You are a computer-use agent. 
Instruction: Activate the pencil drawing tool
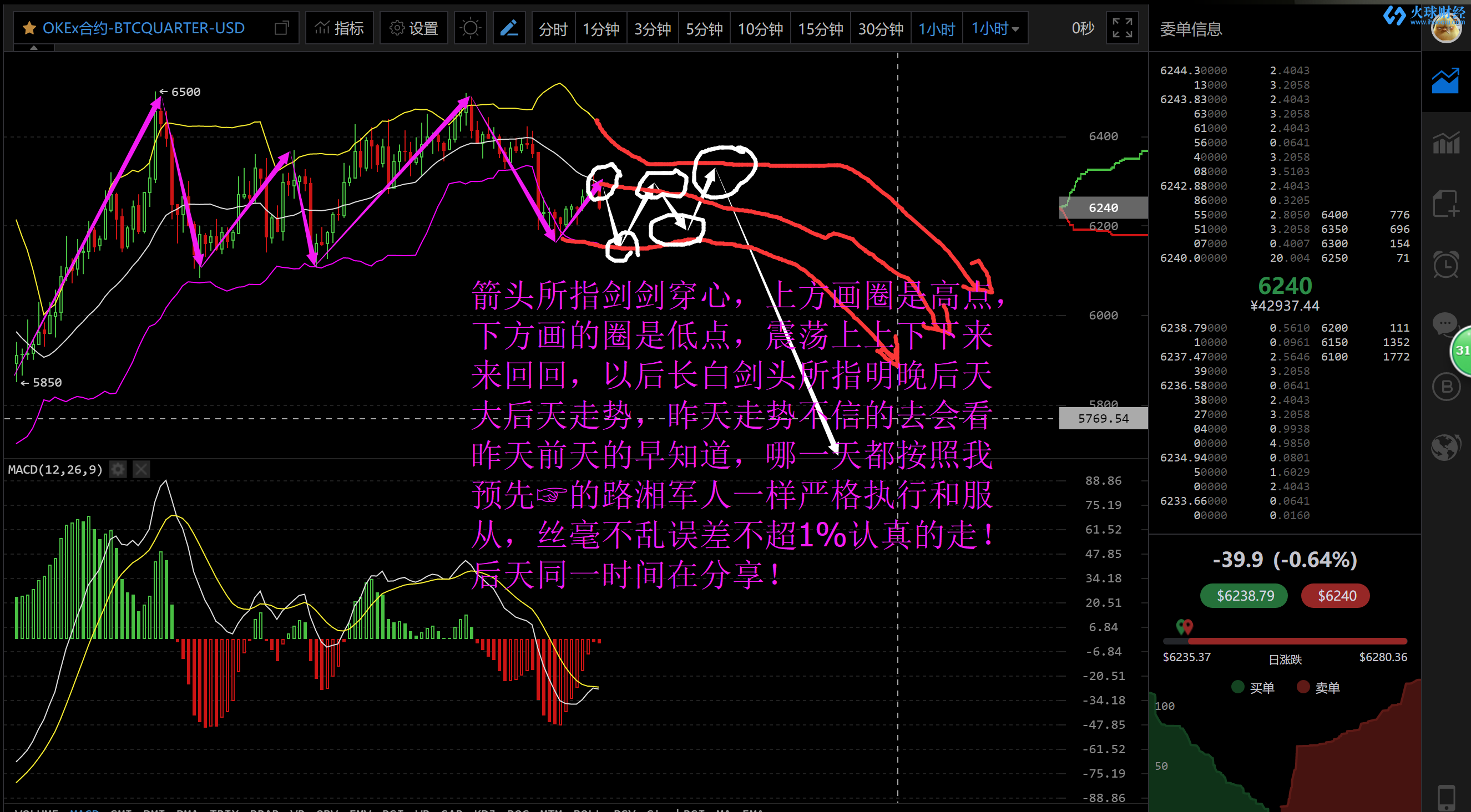[x=509, y=28]
